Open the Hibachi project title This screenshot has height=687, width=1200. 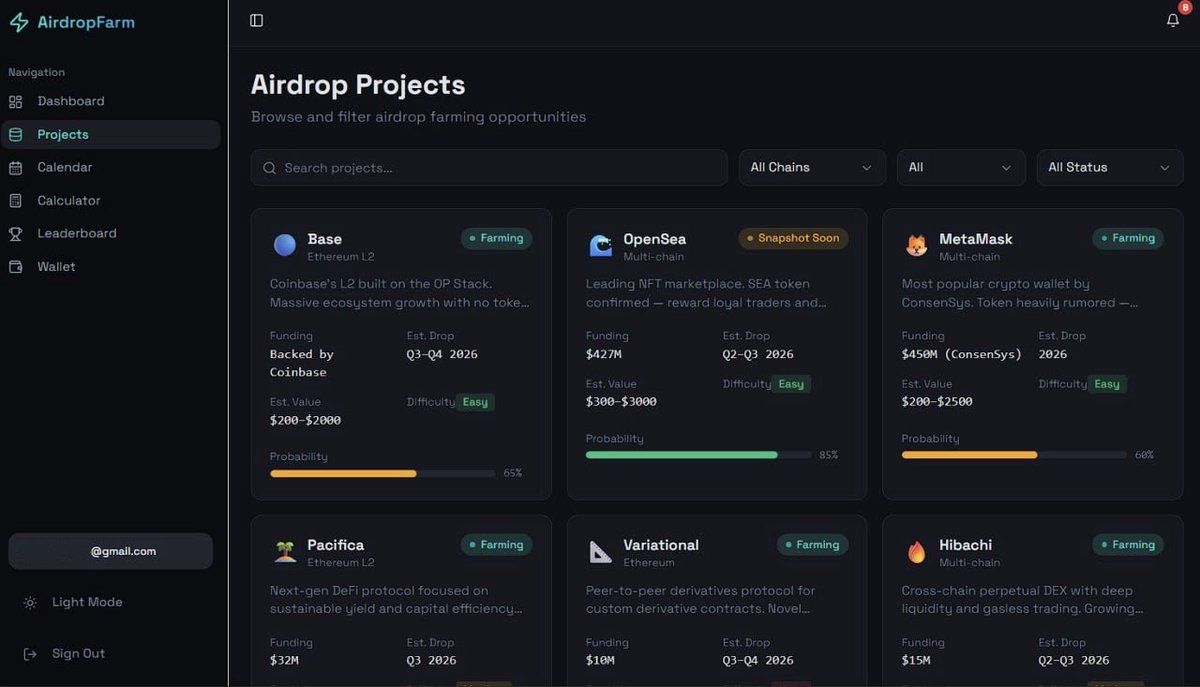(966, 545)
